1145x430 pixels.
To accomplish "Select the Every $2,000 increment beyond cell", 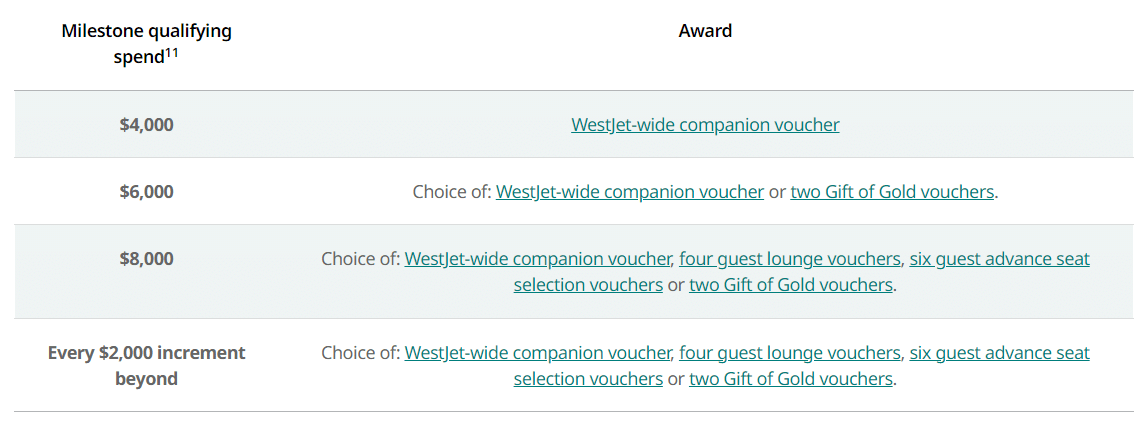I will [146, 365].
